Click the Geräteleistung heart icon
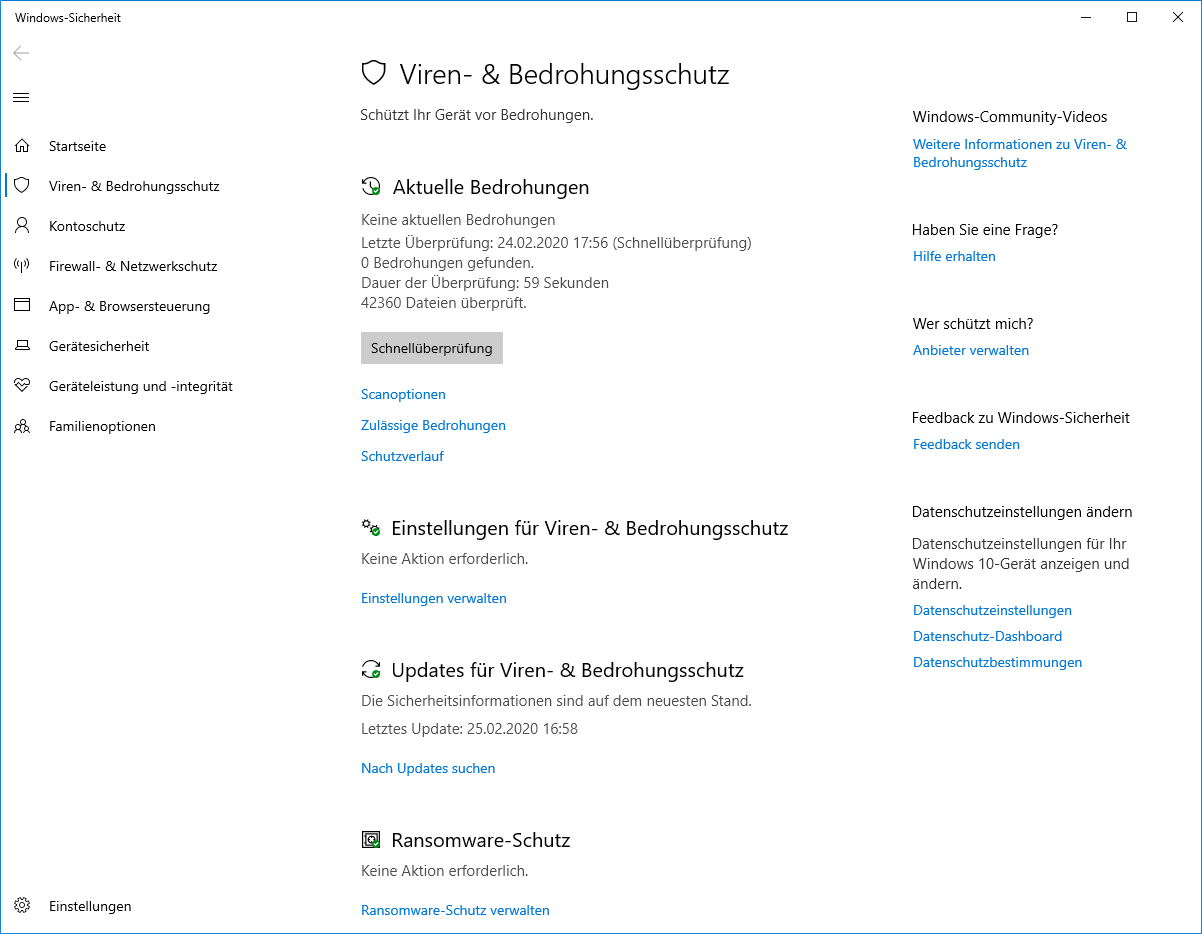Screen dimensions: 1202x934 coord(22,386)
